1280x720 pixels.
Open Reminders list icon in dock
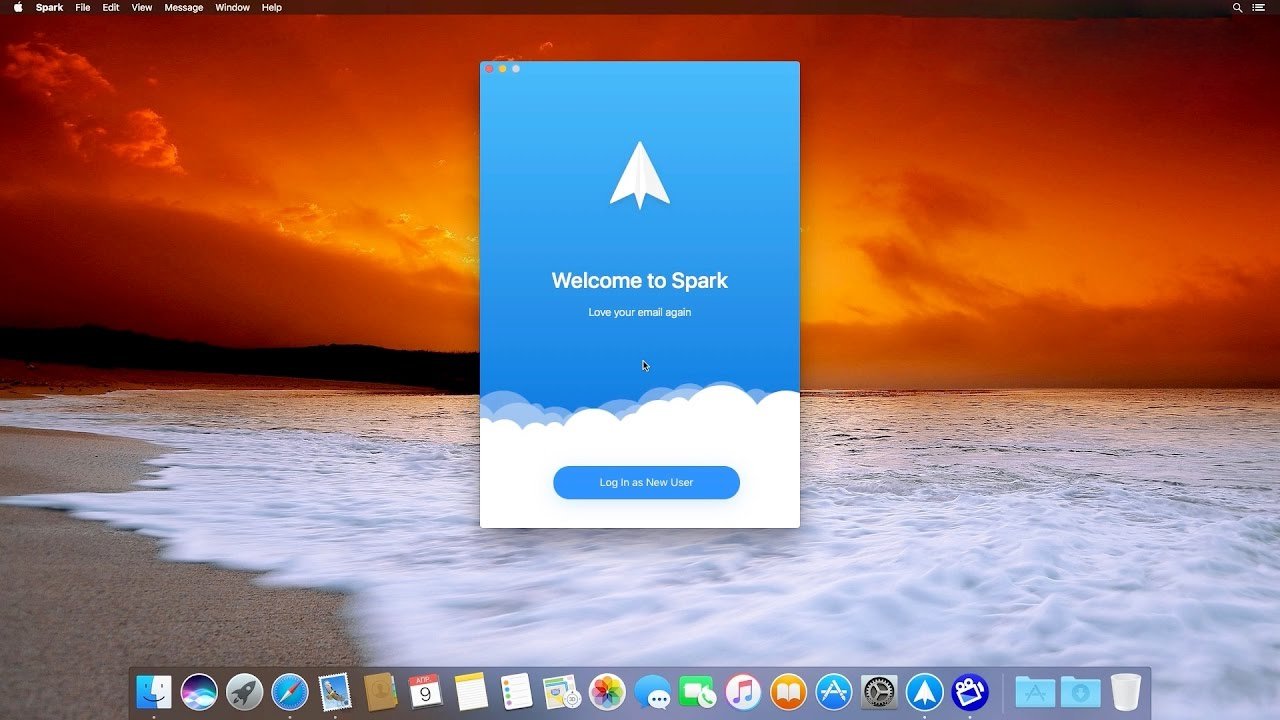[x=516, y=691]
